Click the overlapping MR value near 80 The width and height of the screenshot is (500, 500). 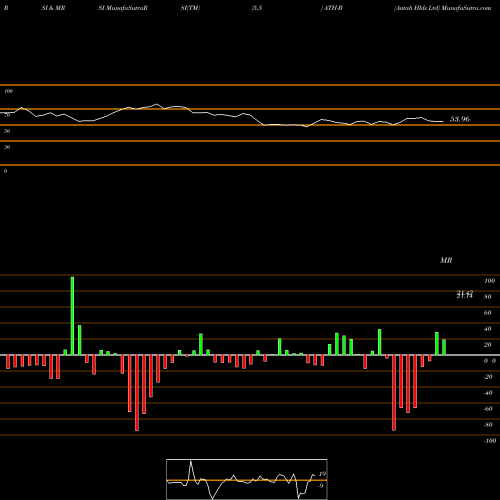tap(465, 294)
